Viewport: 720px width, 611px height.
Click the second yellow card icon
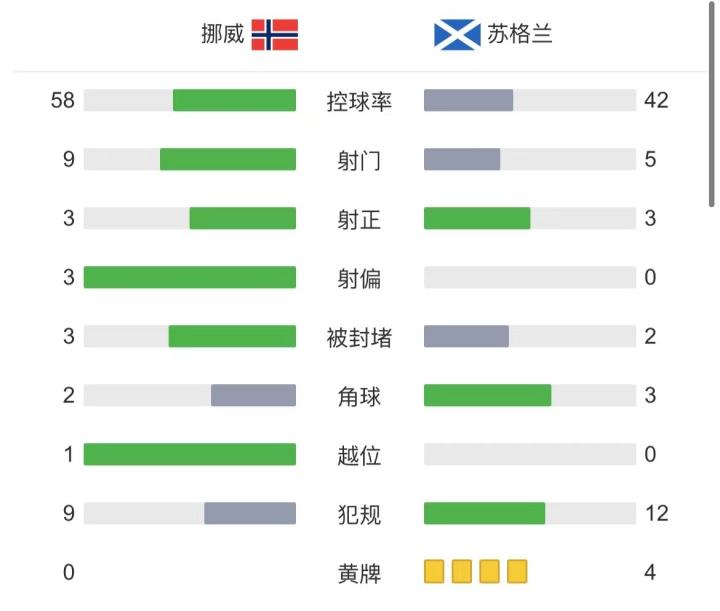click(x=461, y=572)
